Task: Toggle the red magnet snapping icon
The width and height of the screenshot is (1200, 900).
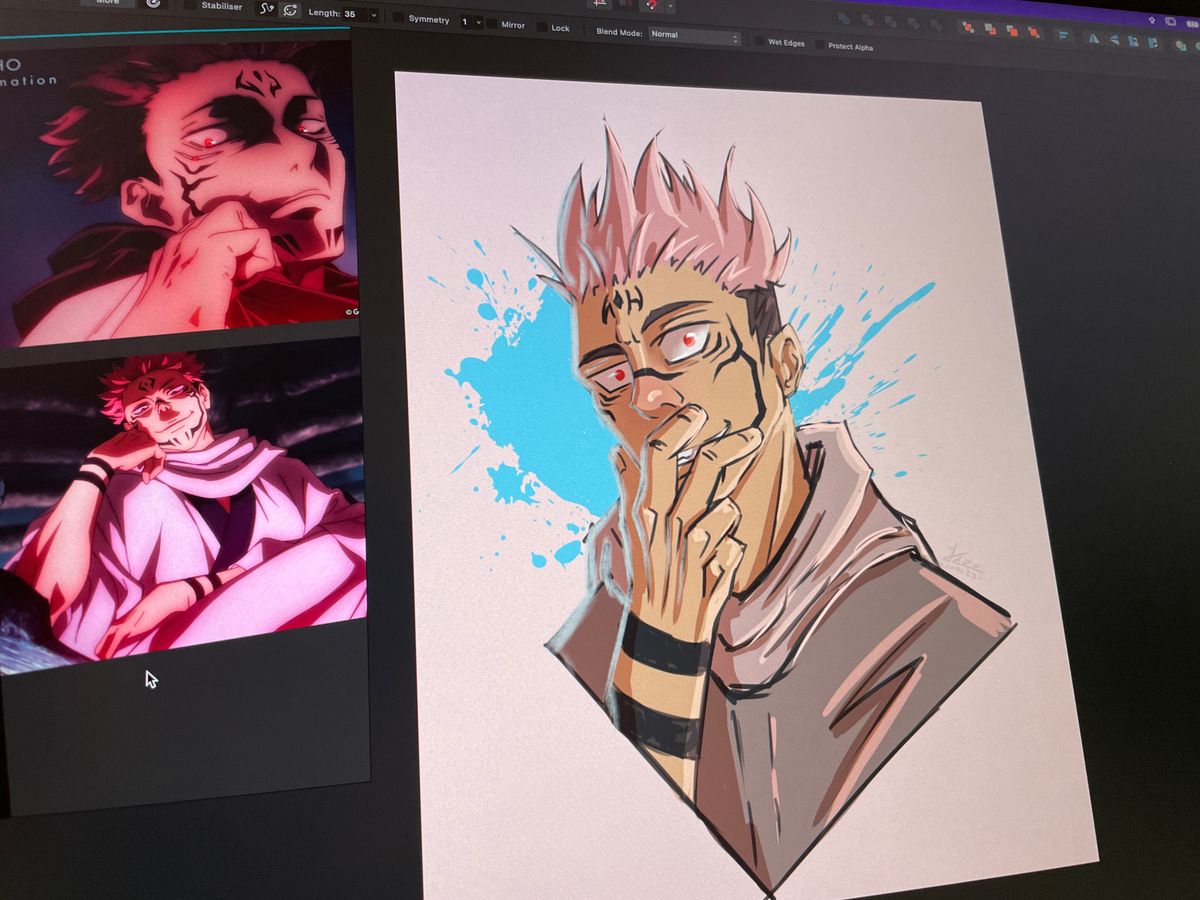Action: click(x=651, y=4)
